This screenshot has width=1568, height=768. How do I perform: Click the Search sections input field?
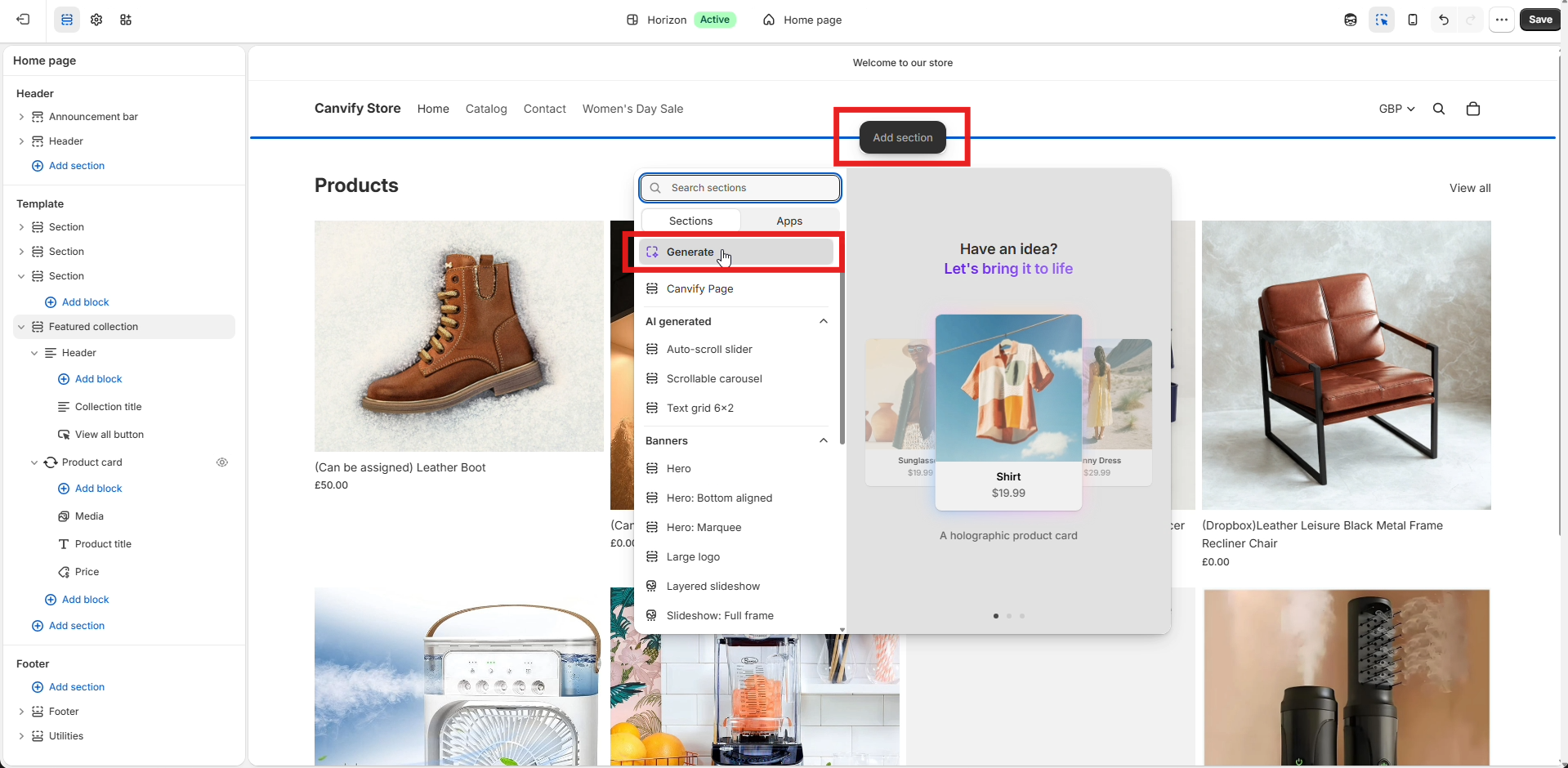pos(740,188)
